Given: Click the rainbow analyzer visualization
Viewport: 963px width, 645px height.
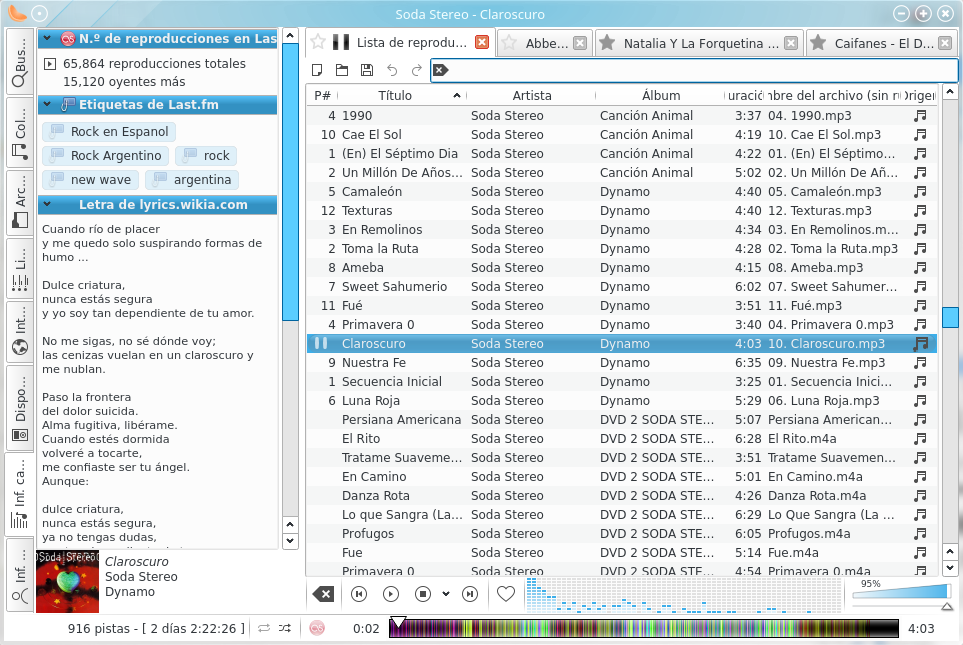Looking at the screenshot, I should tap(684, 594).
